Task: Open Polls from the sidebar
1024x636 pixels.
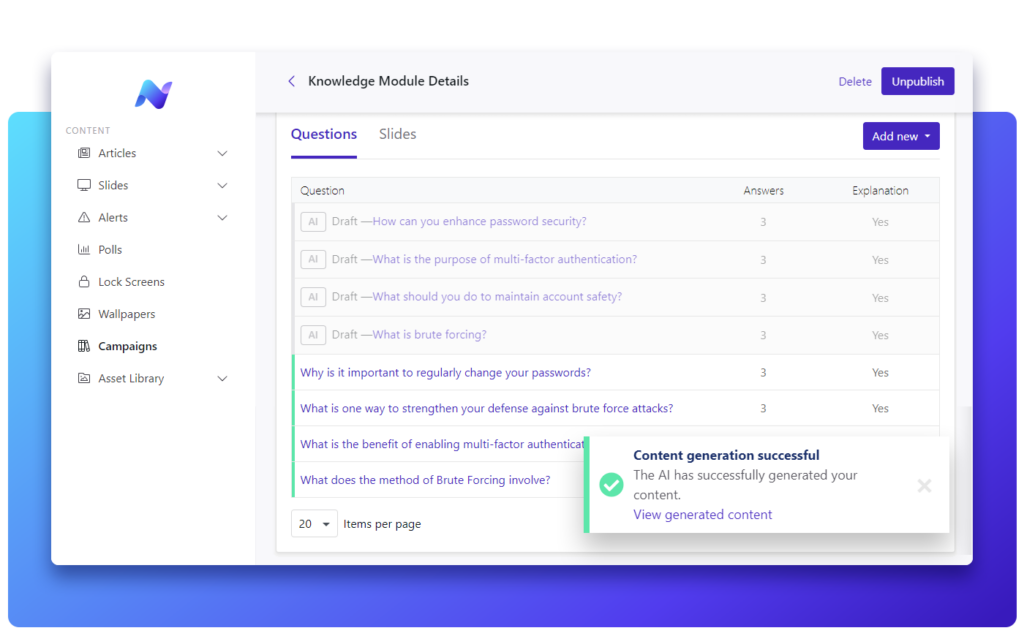Action: (84, 249)
